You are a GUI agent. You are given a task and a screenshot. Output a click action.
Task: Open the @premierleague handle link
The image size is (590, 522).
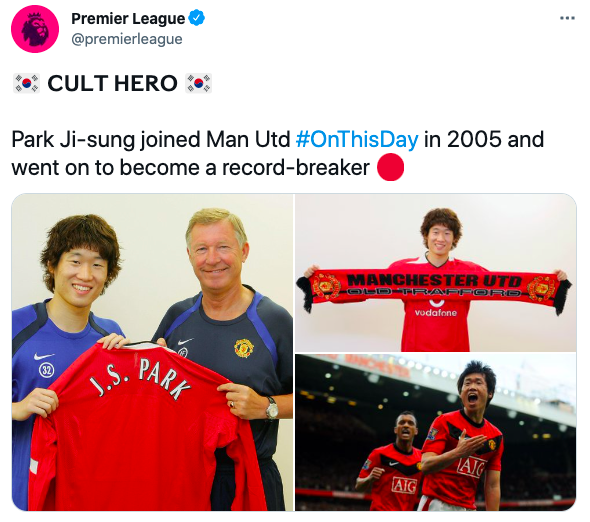coord(127,39)
